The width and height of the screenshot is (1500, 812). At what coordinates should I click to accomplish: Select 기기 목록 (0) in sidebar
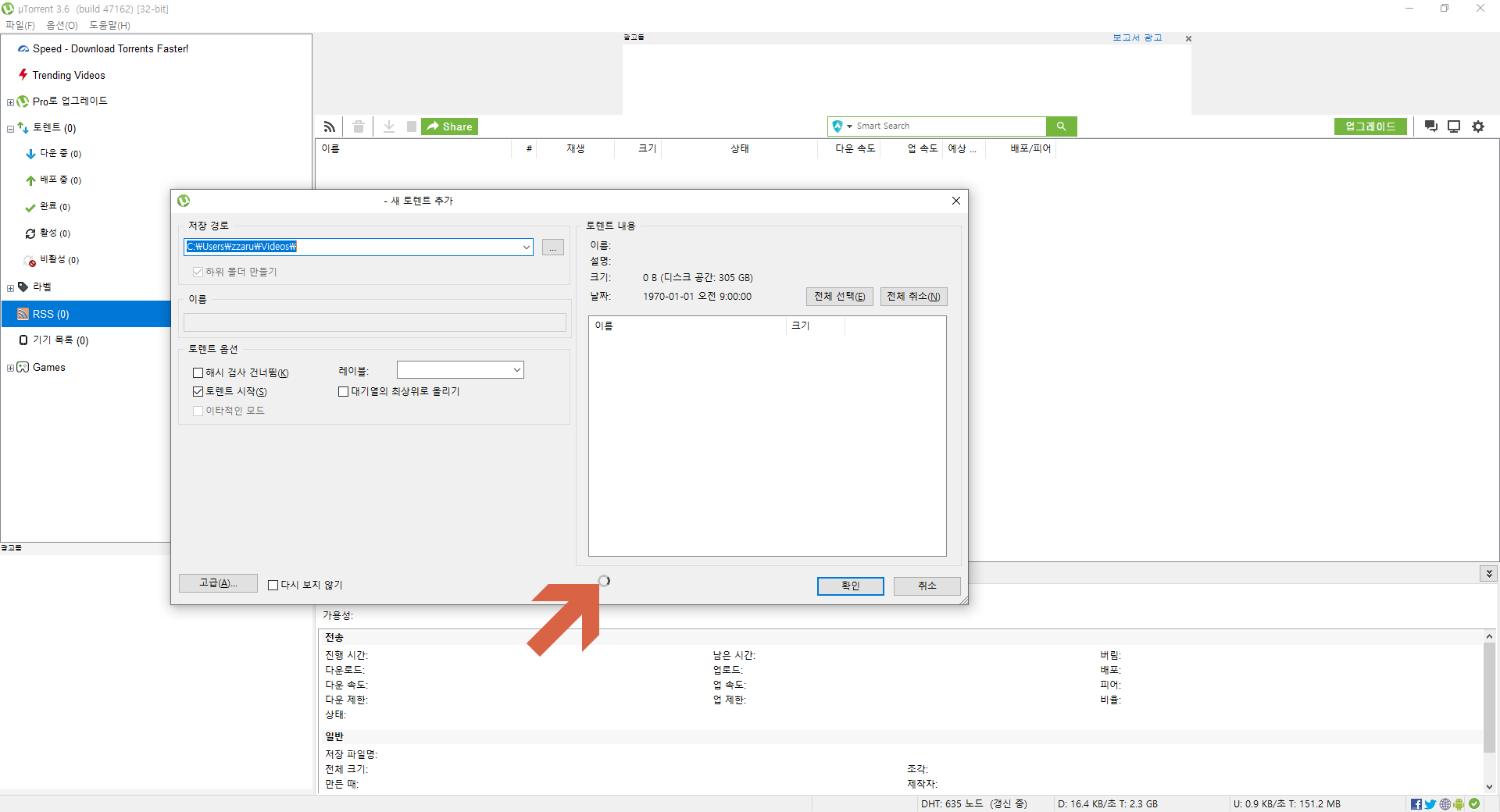(60, 340)
